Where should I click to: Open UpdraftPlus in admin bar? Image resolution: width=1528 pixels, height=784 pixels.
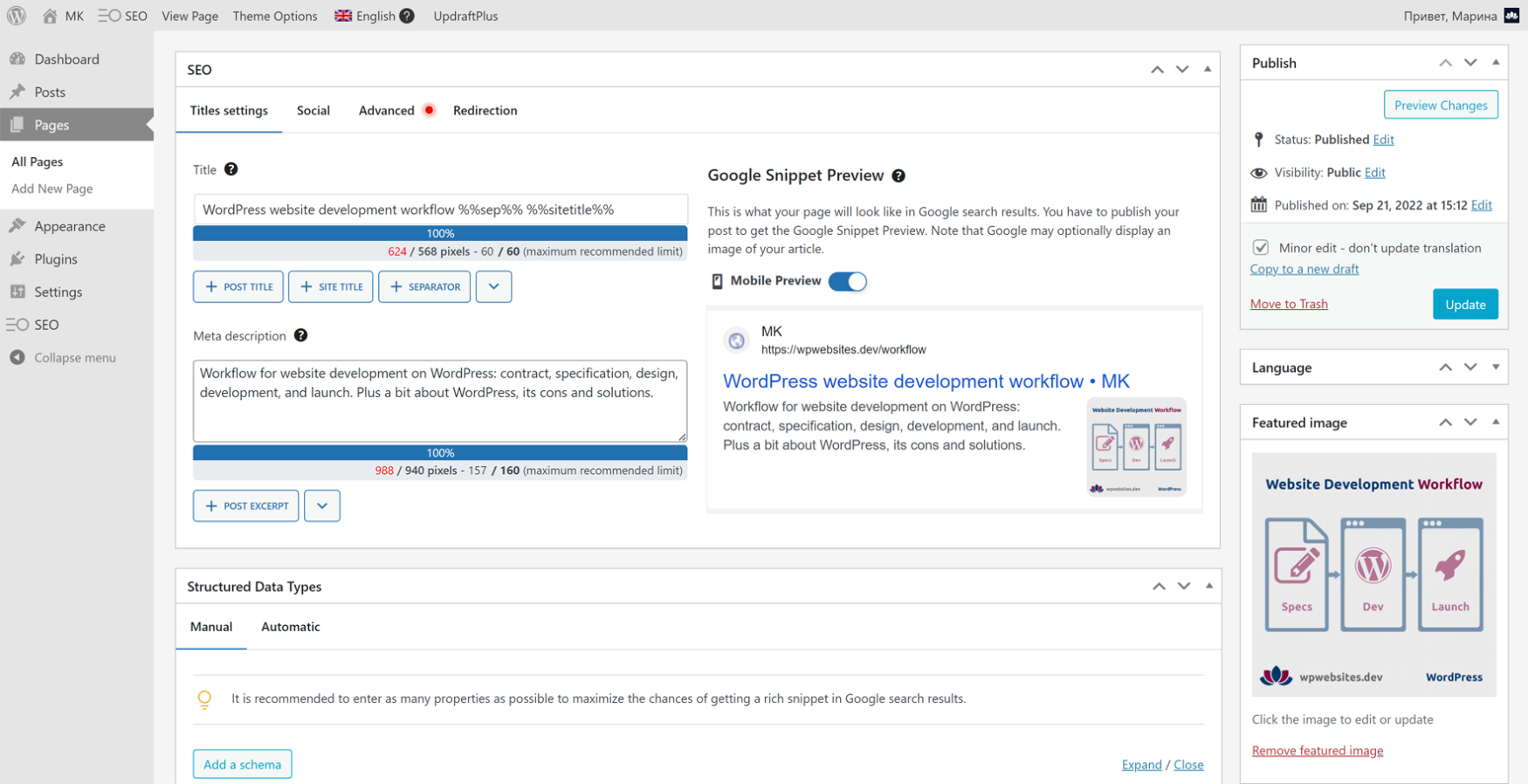click(x=465, y=16)
